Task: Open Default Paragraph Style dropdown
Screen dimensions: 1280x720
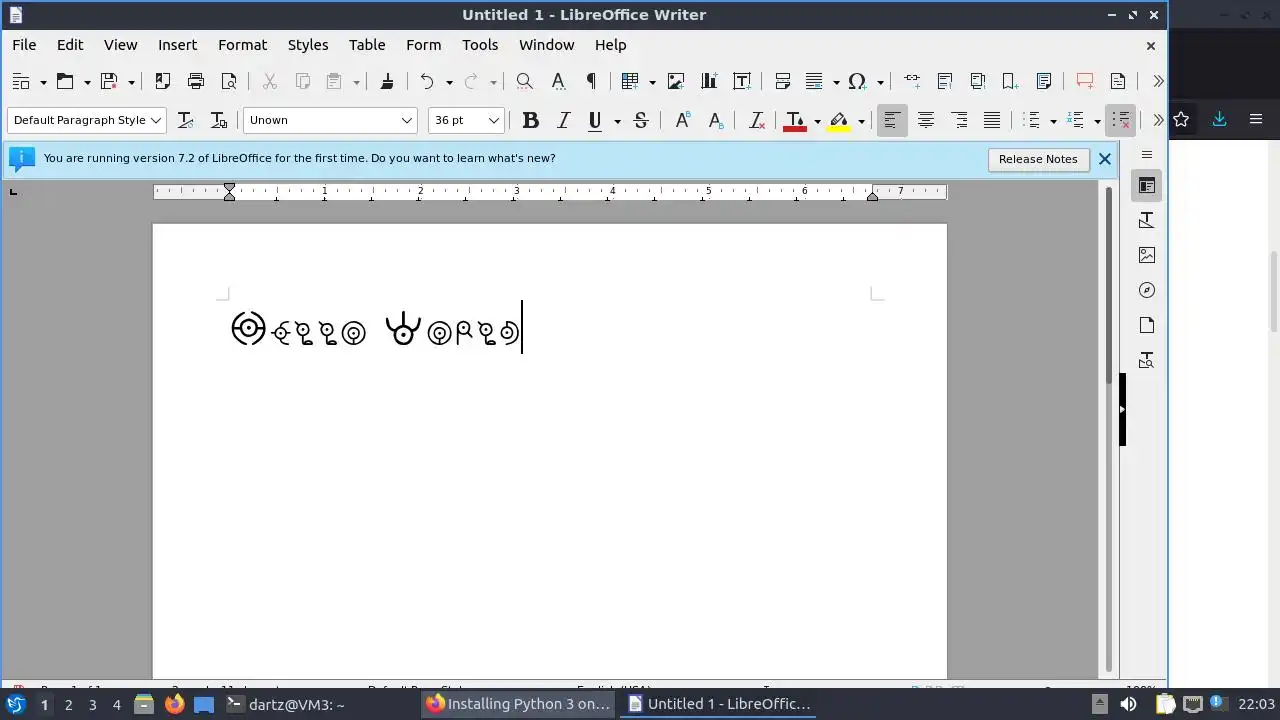Action: (x=156, y=120)
